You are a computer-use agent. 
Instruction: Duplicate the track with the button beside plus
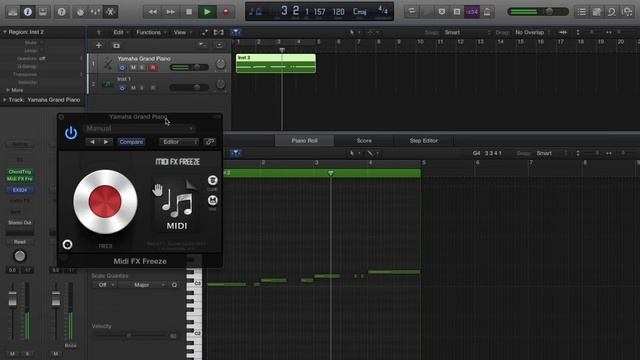tap(116, 45)
